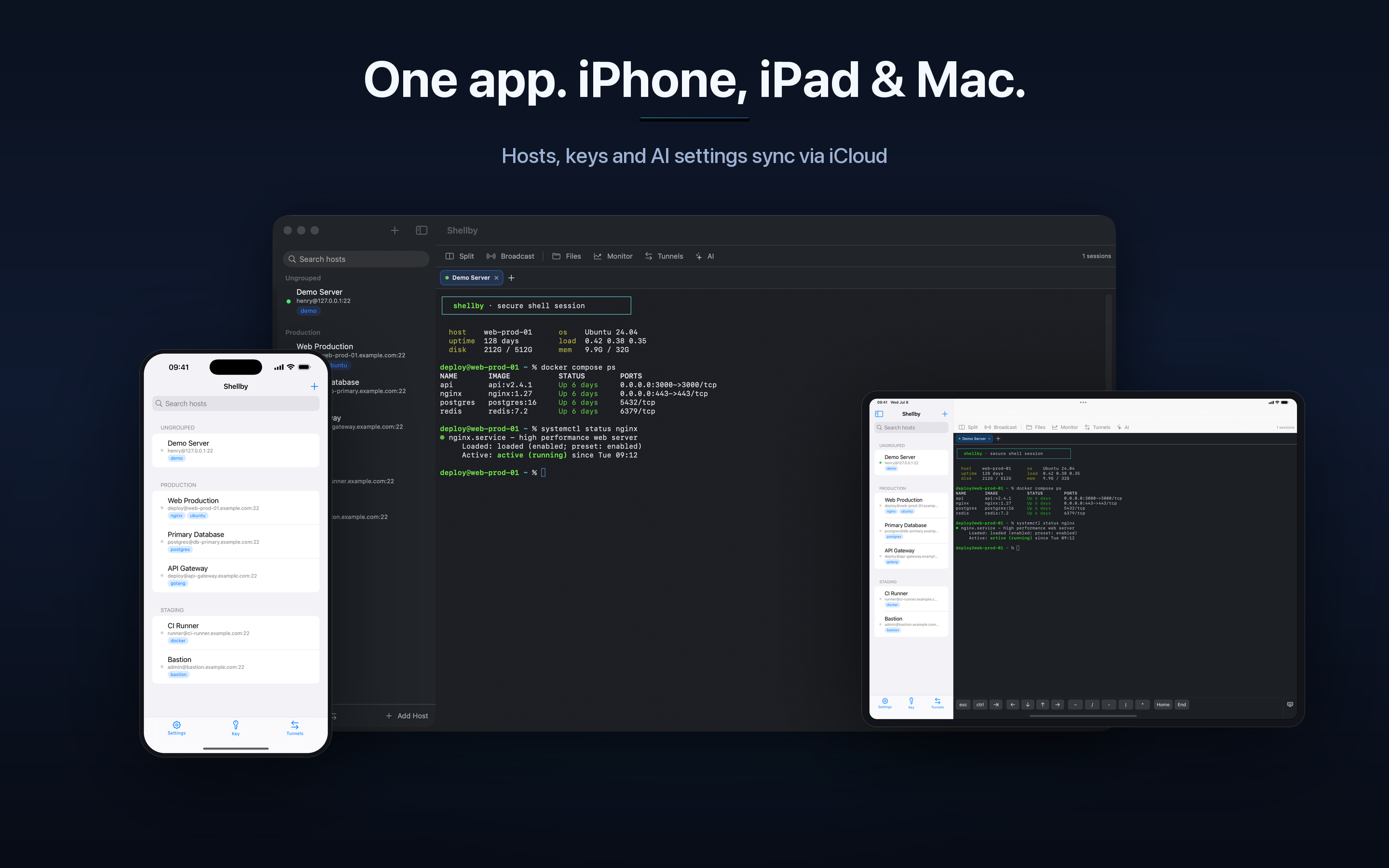Select Demo Server in the iPad sidebar
1389x868 pixels.
tap(911, 462)
